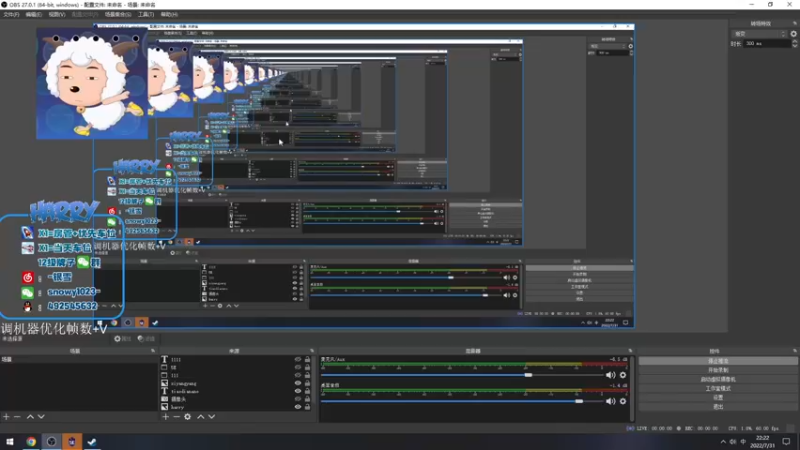The width and height of the screenshot is (800, 450).
Task: Click the 停止推流 button
Action: click(718, 361)
